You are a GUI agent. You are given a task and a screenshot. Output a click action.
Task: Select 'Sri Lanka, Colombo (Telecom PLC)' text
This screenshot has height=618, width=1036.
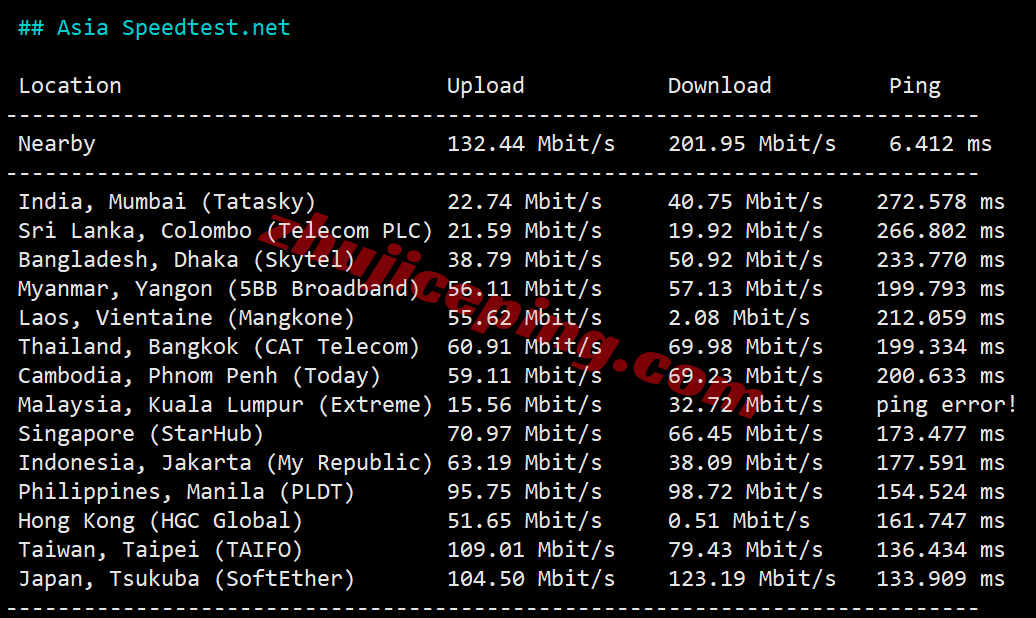tap(225, 231)
